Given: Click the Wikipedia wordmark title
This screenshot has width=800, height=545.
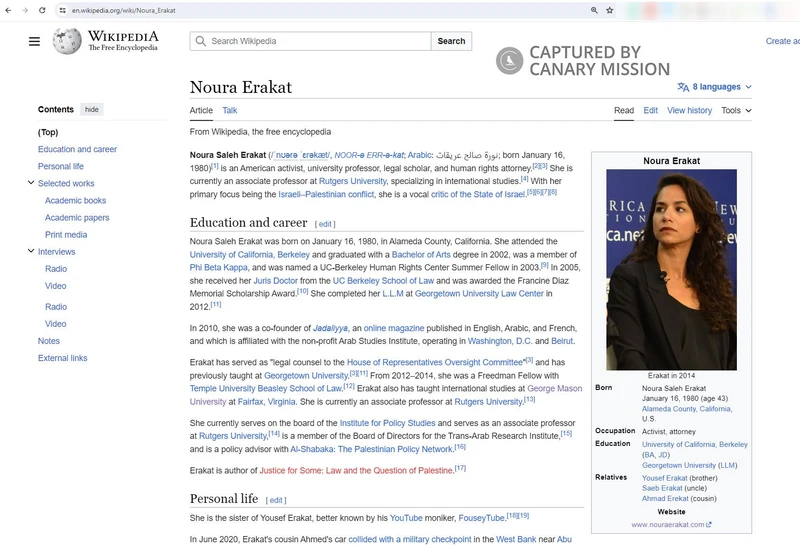Looking at the screenshot, I should click(123, 37).
